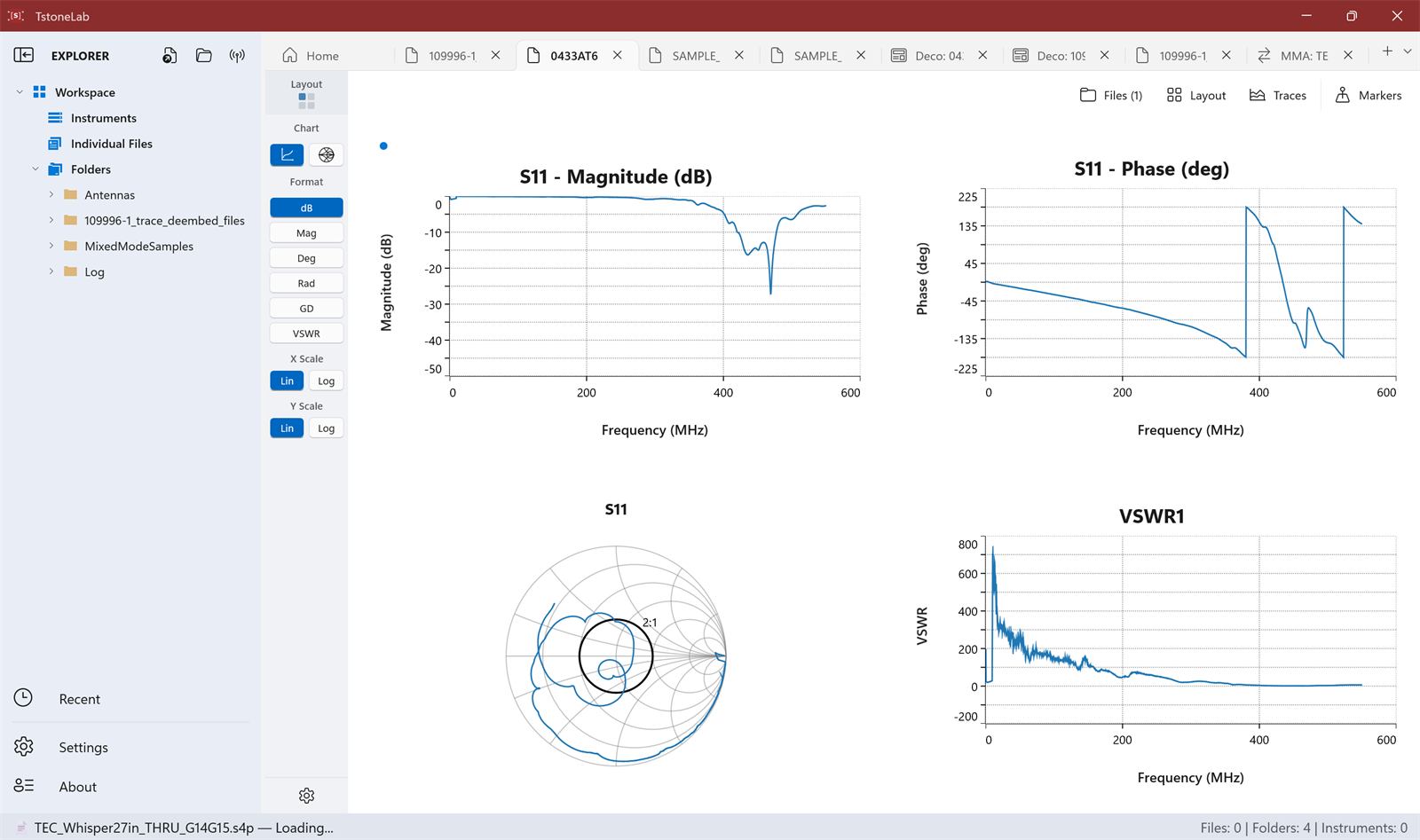
Task: Click the VSWR1 chart title
Action: (1151, 516)
